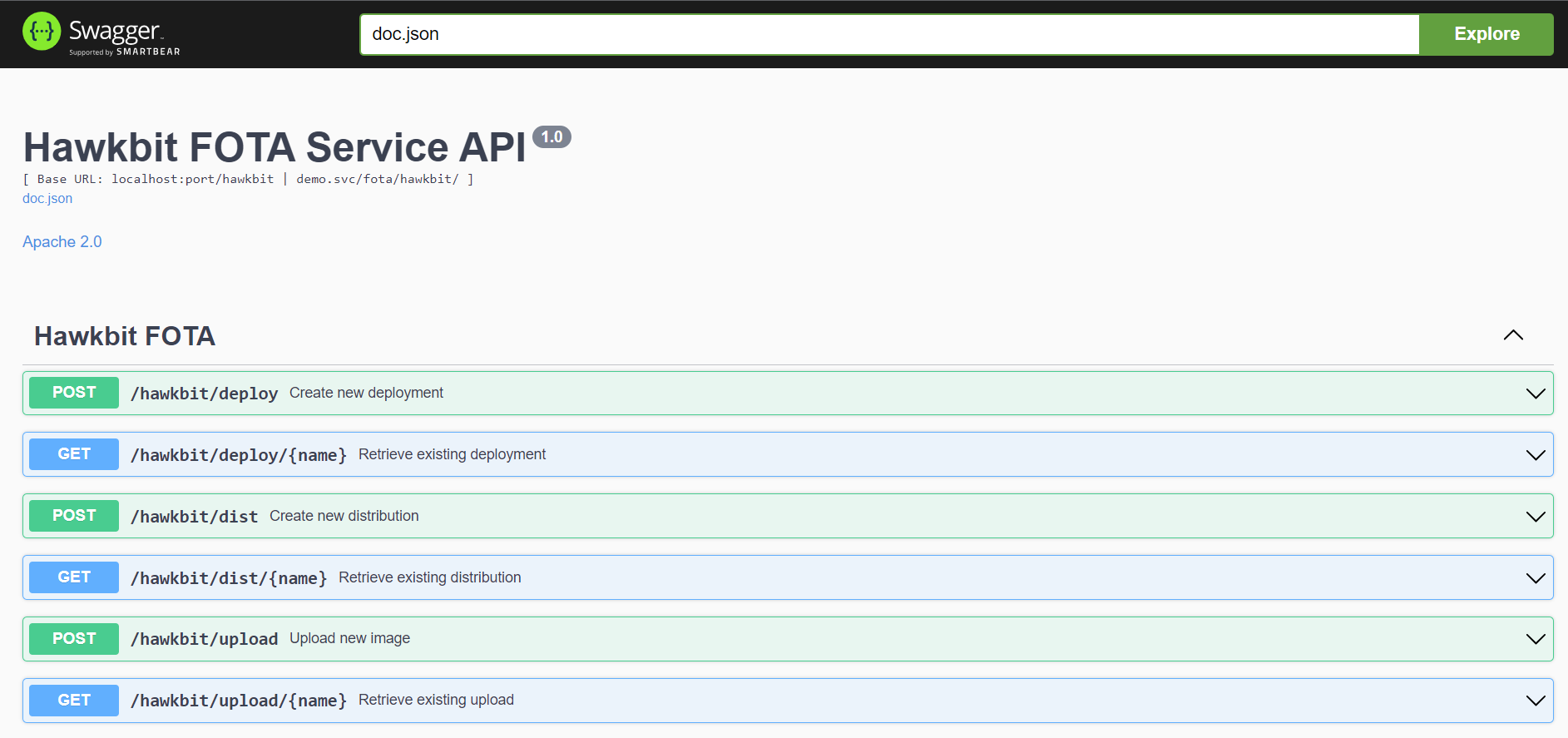Expand POST /hawkbit/deploy chevron arrow

click(1536, 394)
